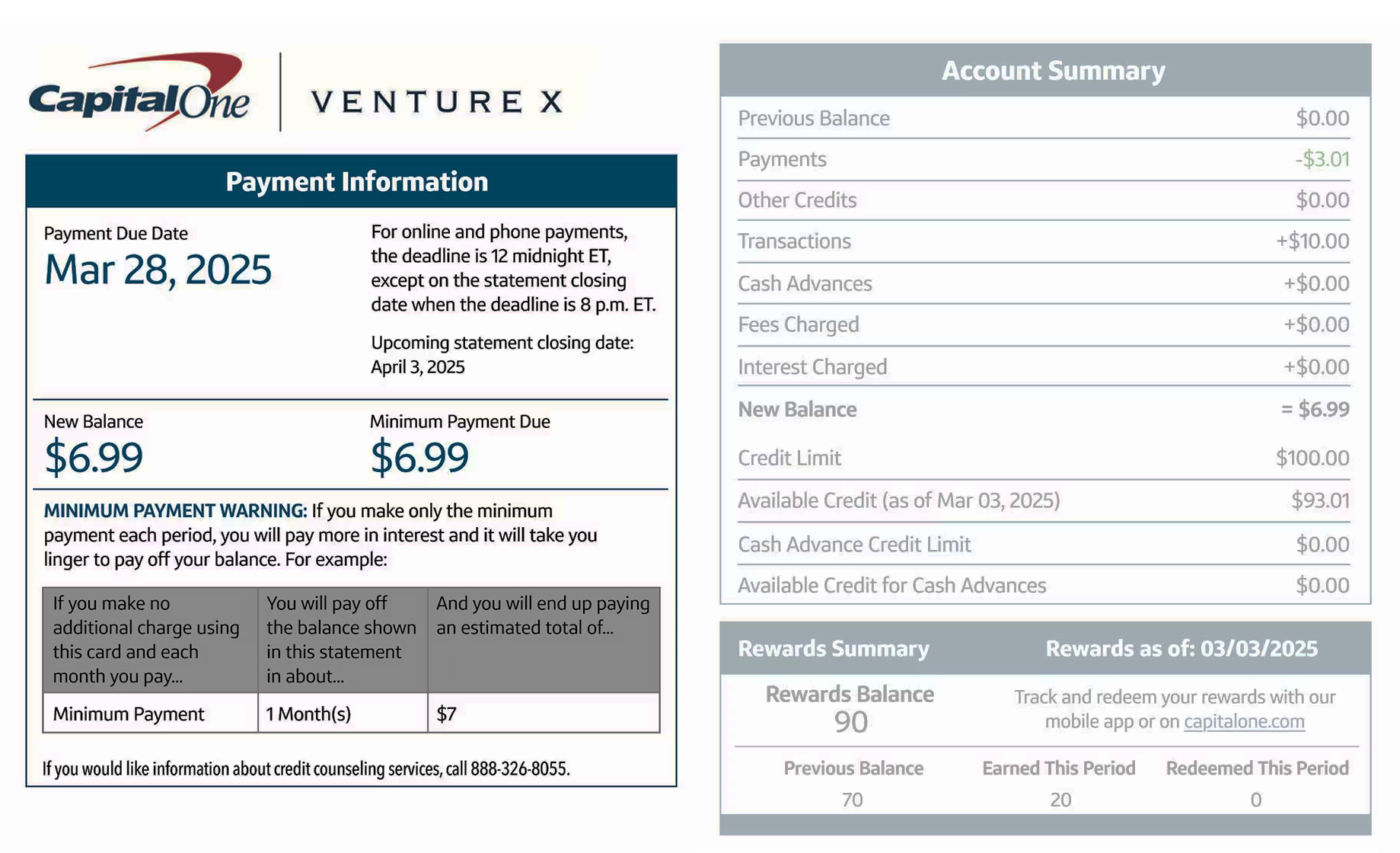
Task: Select the Minimum Payment table row label
Action: [129, 714]
